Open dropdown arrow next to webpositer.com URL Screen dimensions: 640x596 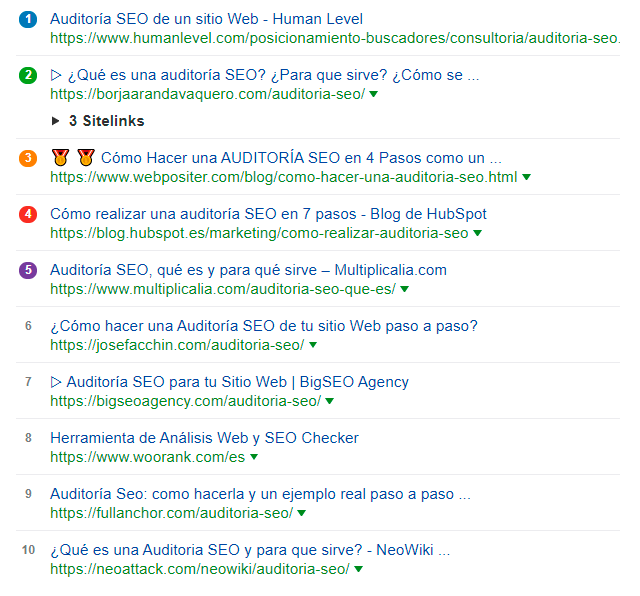pos(527,177)
